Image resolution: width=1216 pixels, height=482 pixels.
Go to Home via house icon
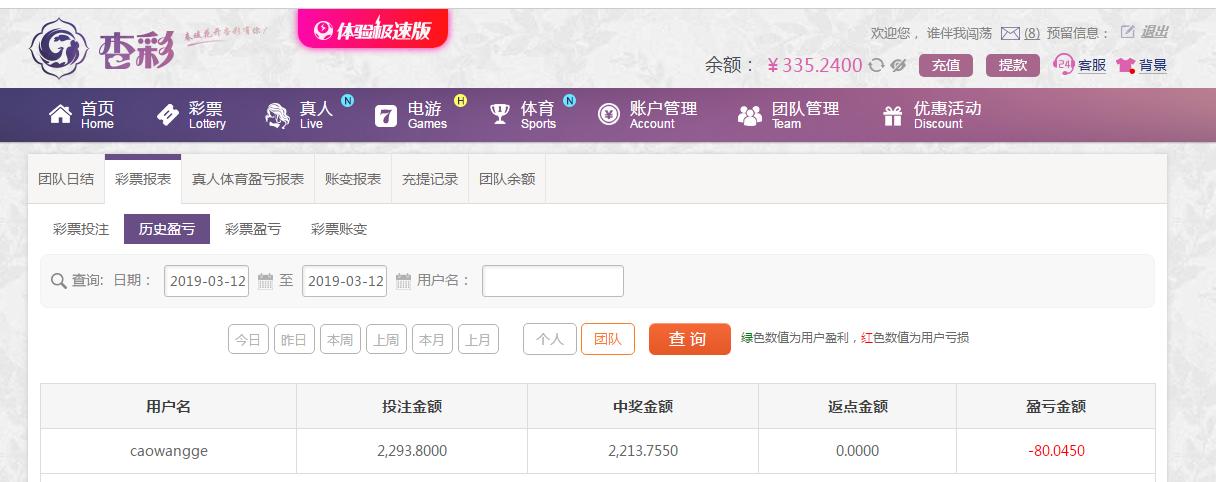coord(61,115)
